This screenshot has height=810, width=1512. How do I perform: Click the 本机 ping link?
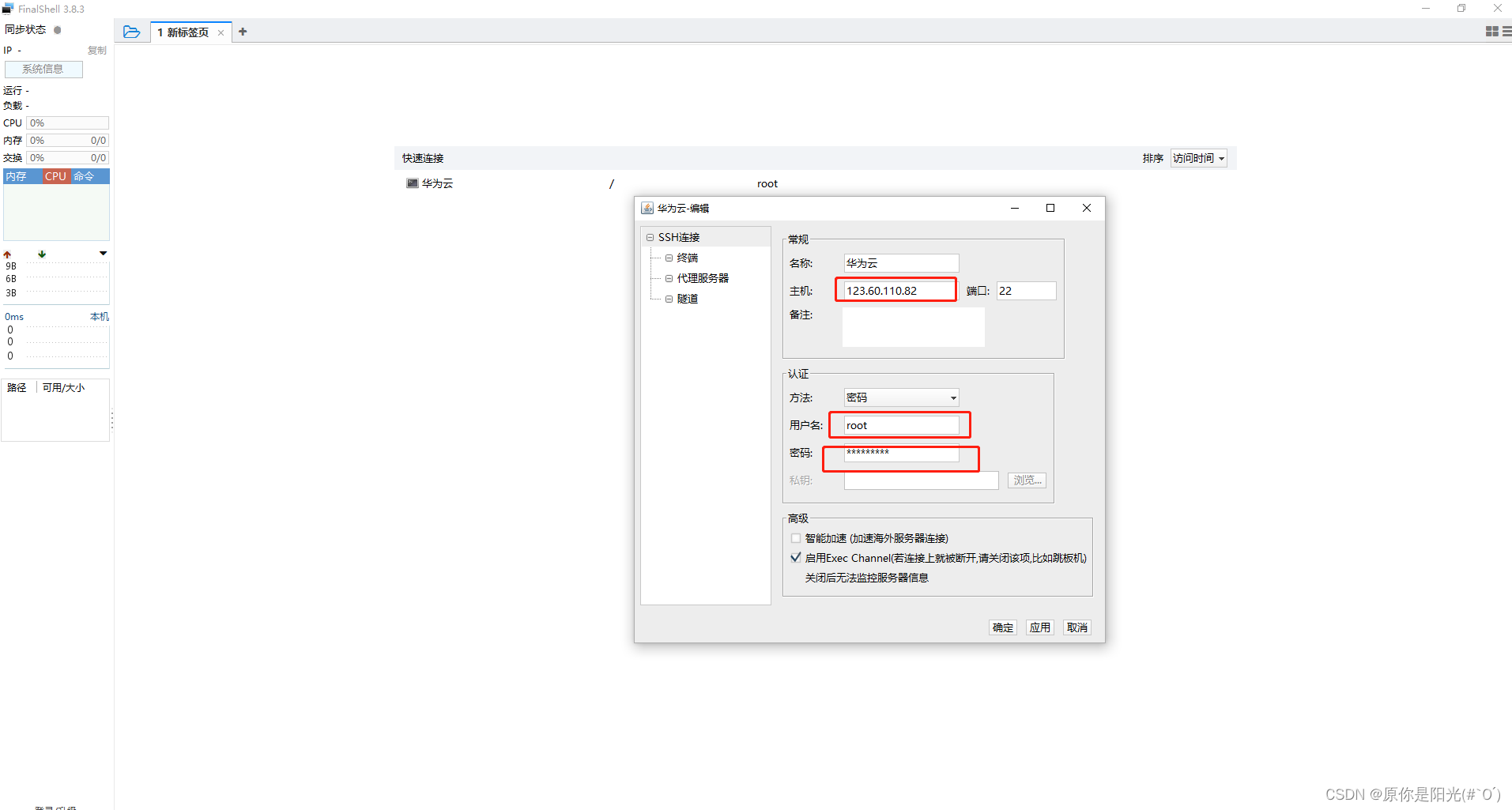100,317
